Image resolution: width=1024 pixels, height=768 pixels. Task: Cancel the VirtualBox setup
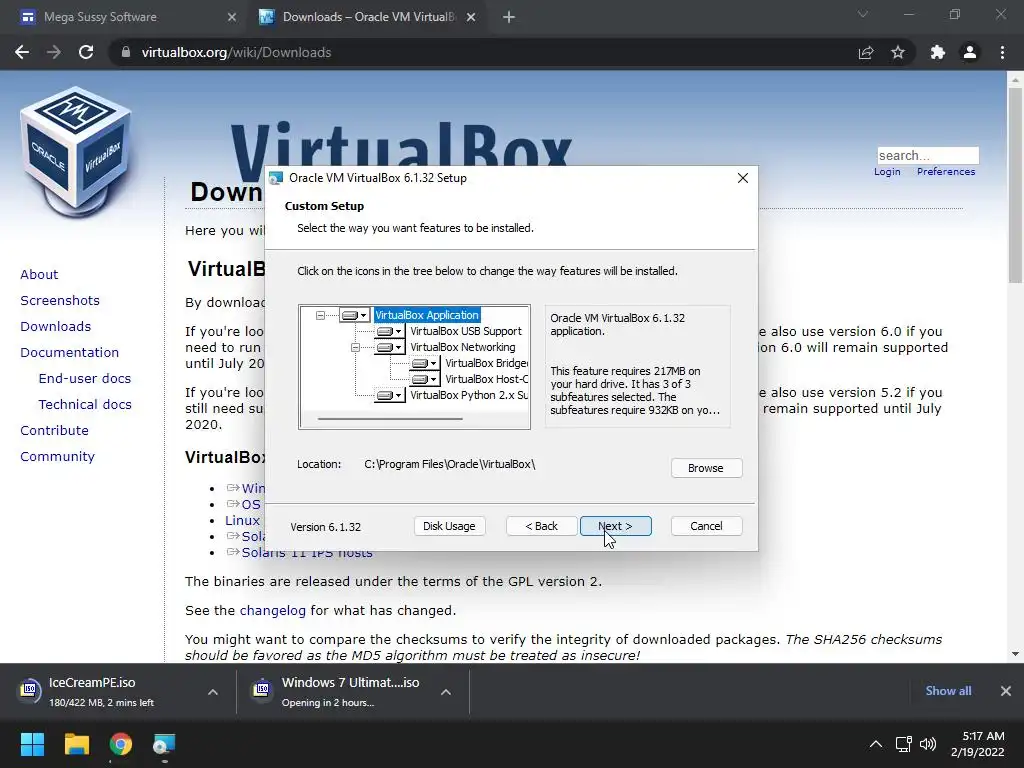pos(706,526)
